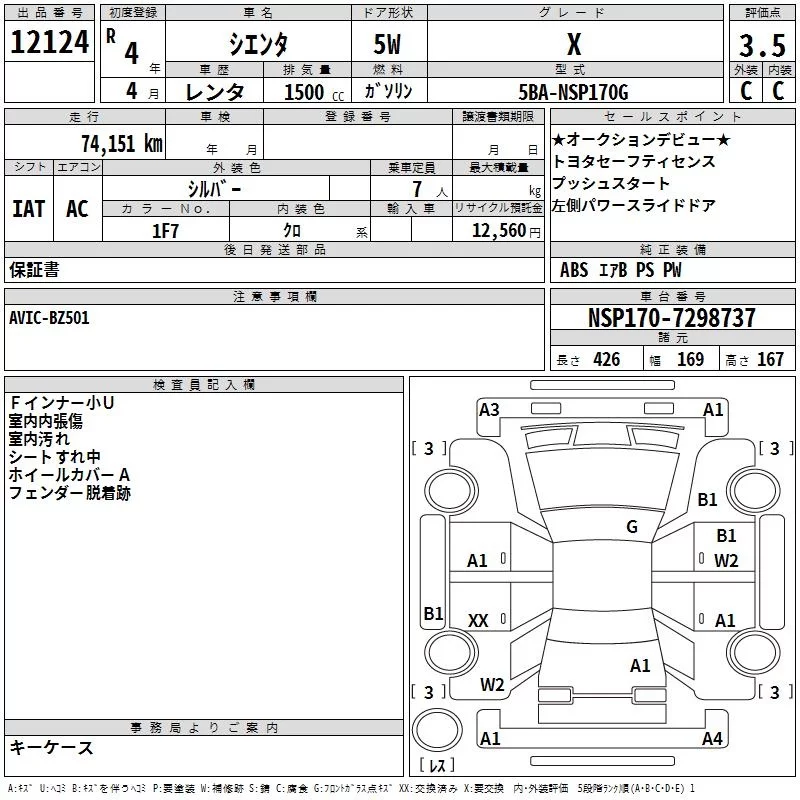Click the レス circle on the diagram
The width and height of the screenshot is (800, 800).
(437, 767)
